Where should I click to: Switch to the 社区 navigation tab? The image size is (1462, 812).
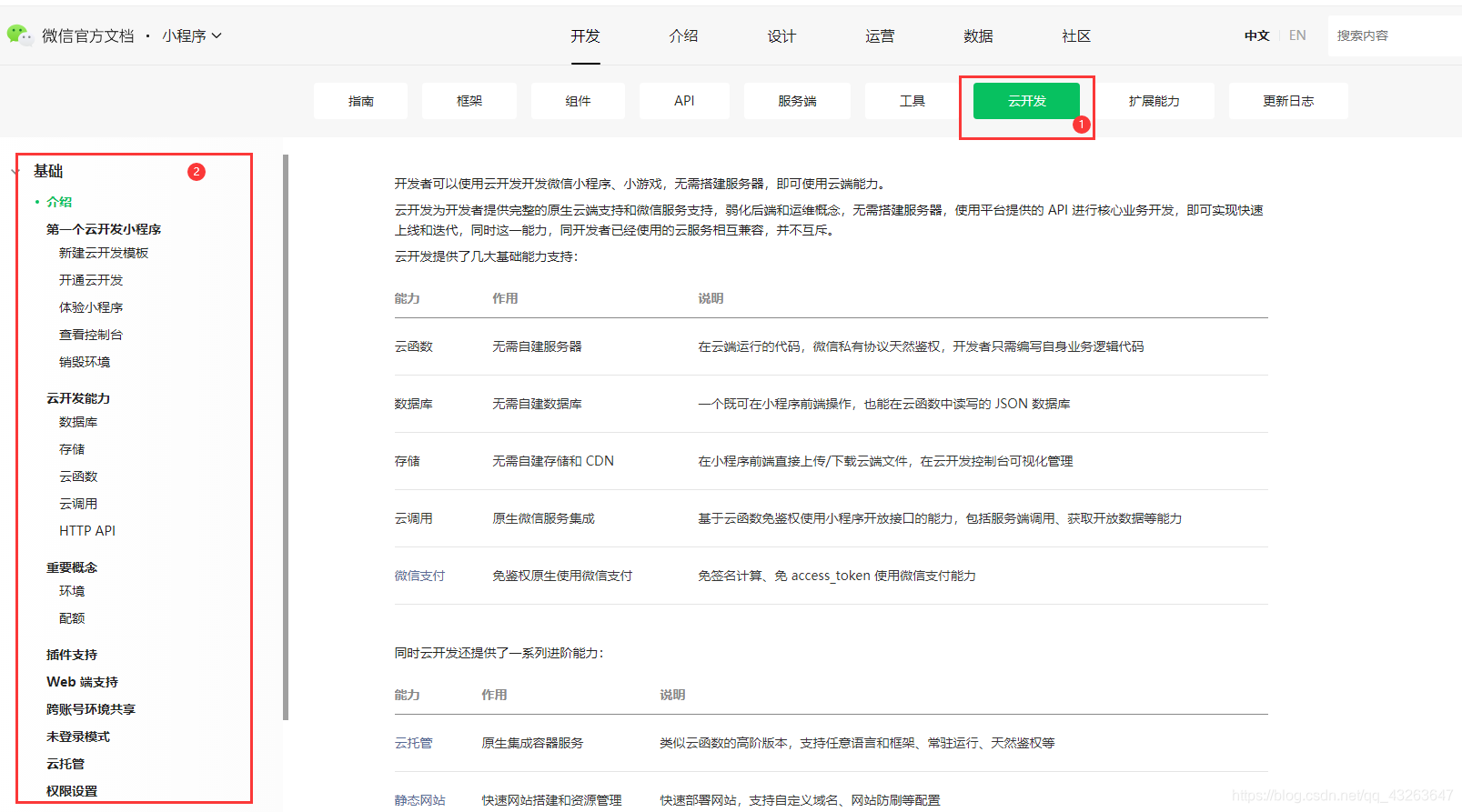pos(1076,35)
